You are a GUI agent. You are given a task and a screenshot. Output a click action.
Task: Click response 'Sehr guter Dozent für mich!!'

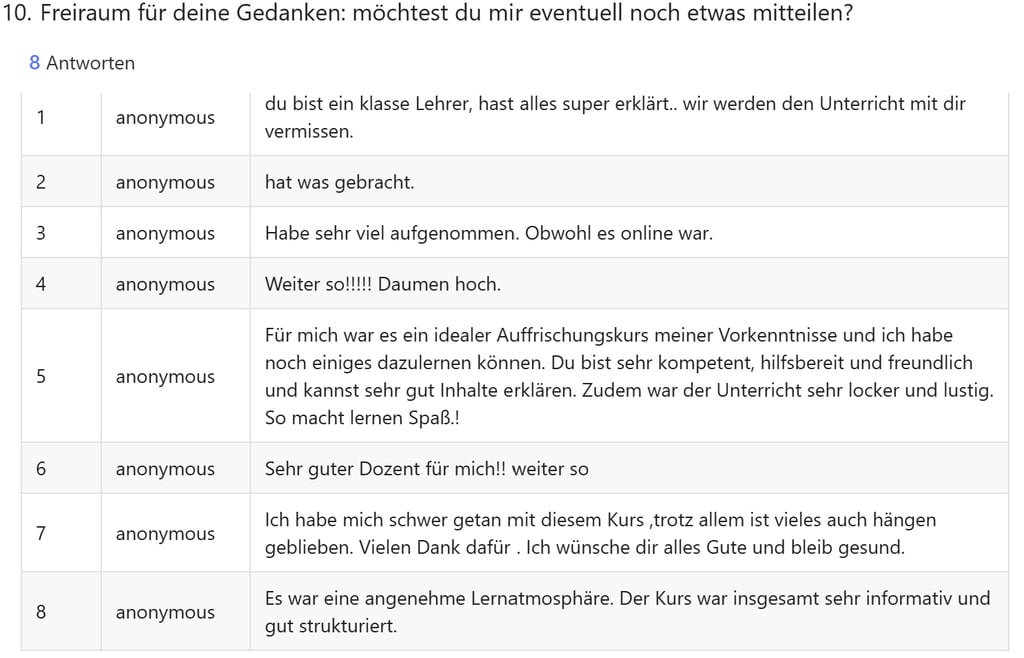[x=426, y=469]
